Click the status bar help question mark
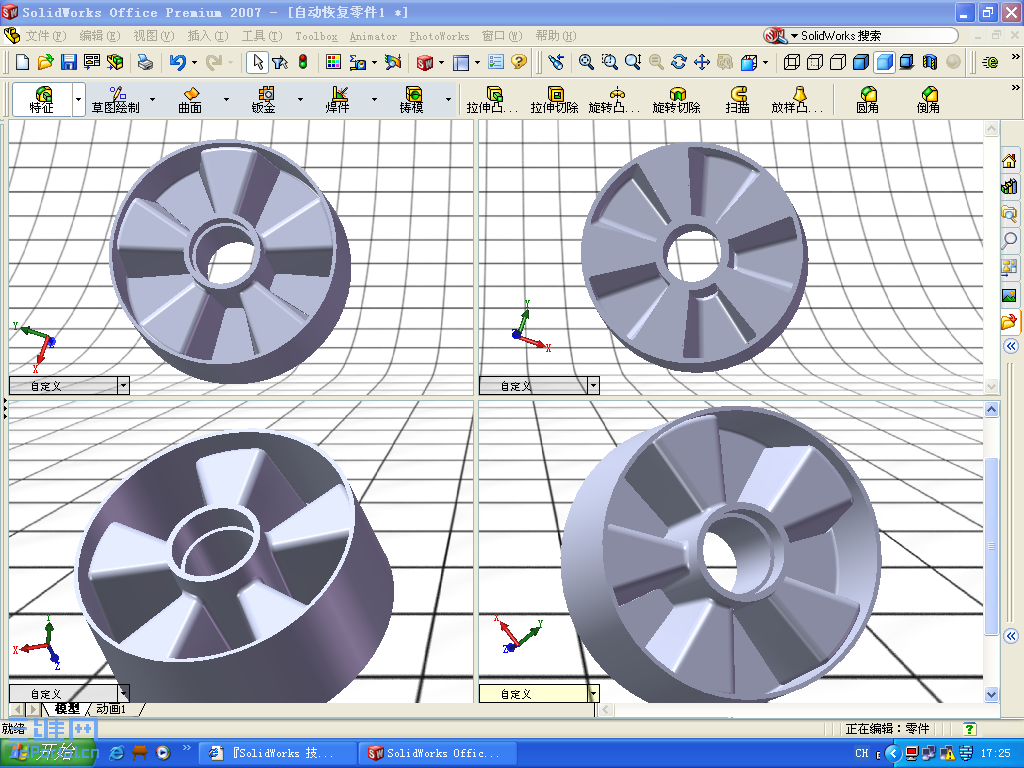Screen dimensions: 1024x768 969,728
